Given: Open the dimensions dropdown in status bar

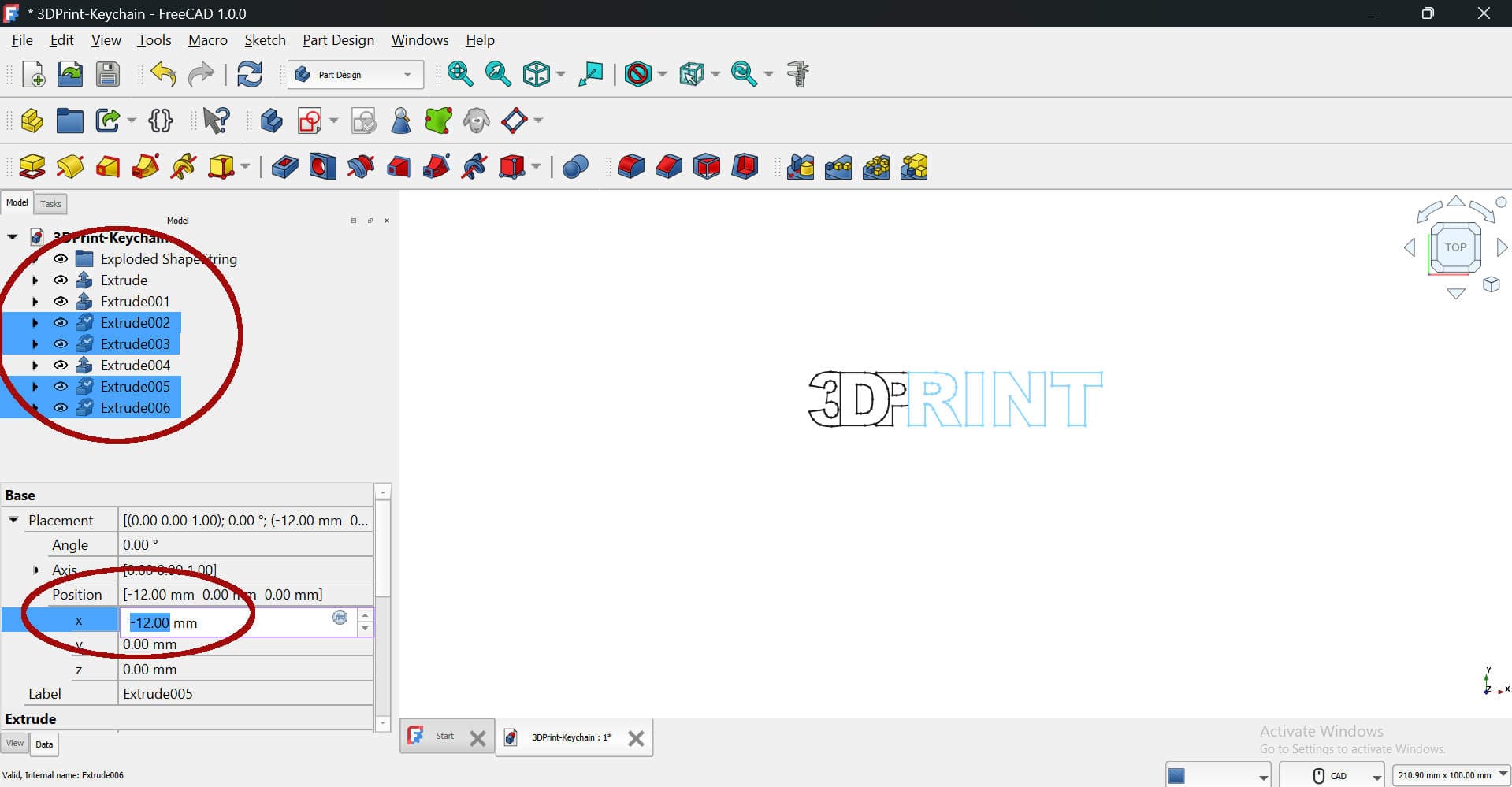Looking at the screenshot, I should (1451, 775).
